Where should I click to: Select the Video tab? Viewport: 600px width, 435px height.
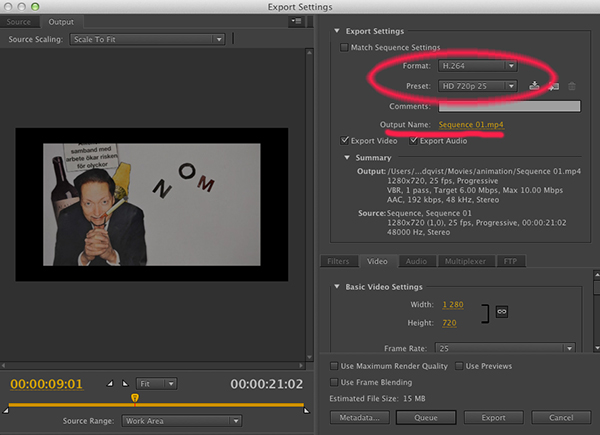[x=377, y=261]
